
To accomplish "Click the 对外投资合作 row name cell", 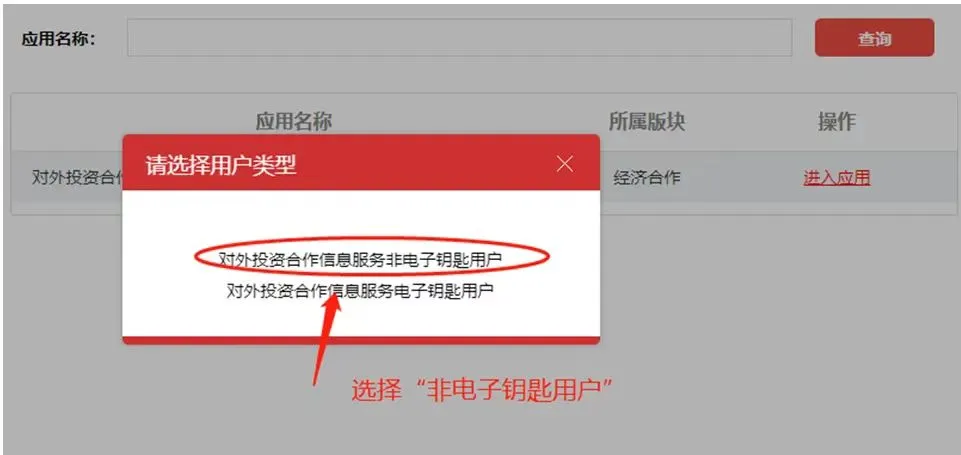I will tap(77, 178).
